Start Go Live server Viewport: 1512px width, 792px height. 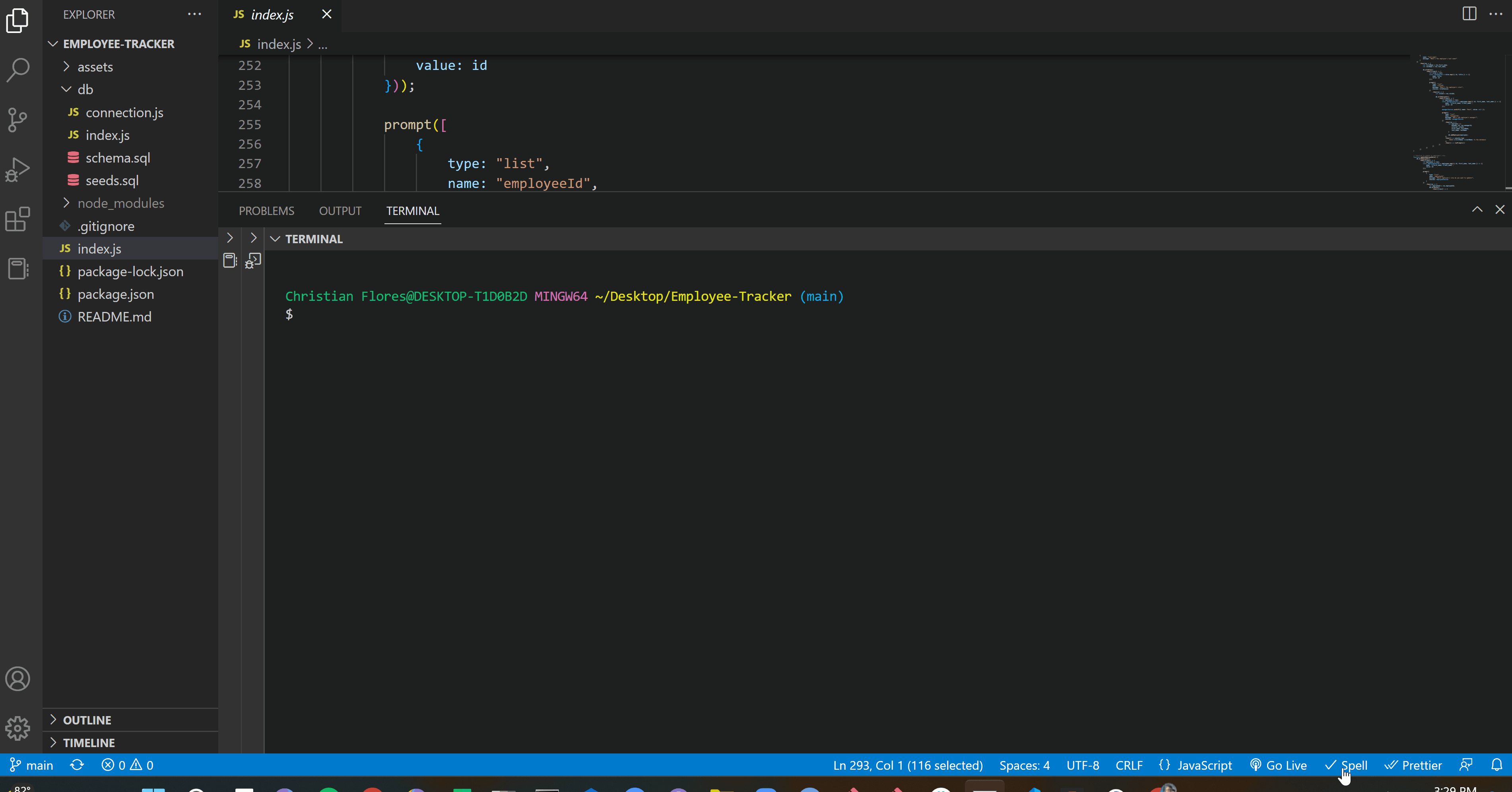pos(1278,765)
